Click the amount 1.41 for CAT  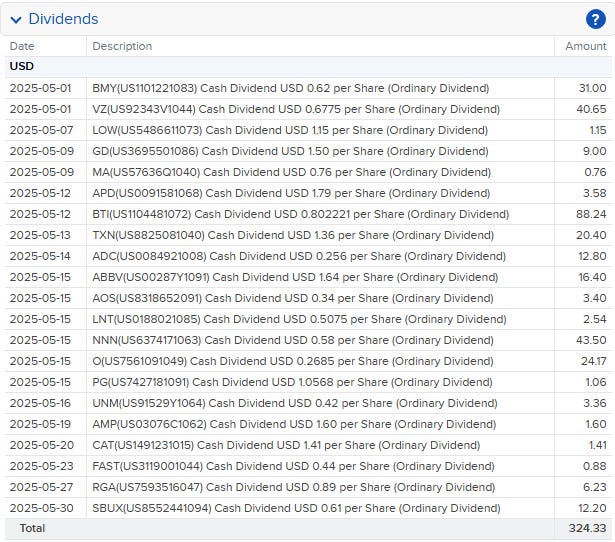597,445
